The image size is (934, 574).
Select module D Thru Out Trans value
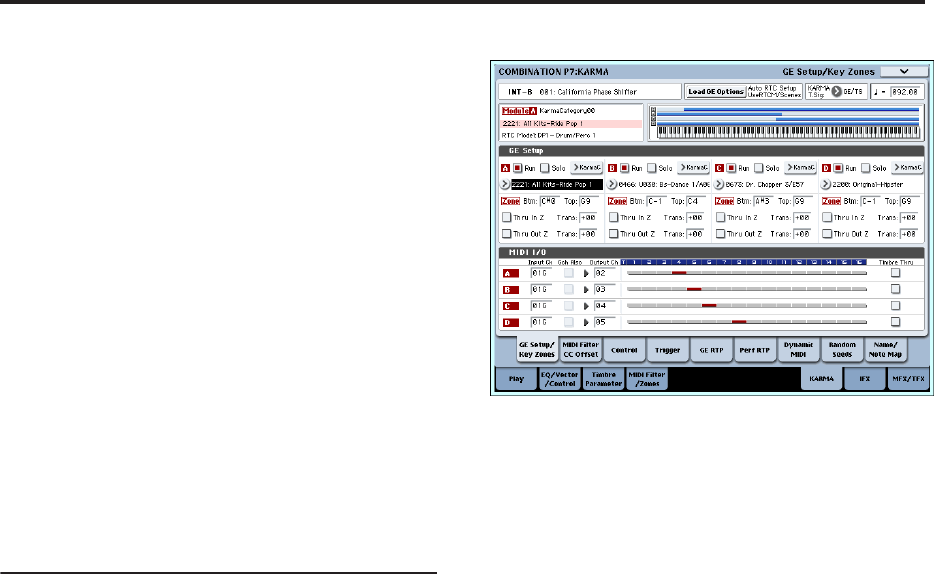pos(908,234)
